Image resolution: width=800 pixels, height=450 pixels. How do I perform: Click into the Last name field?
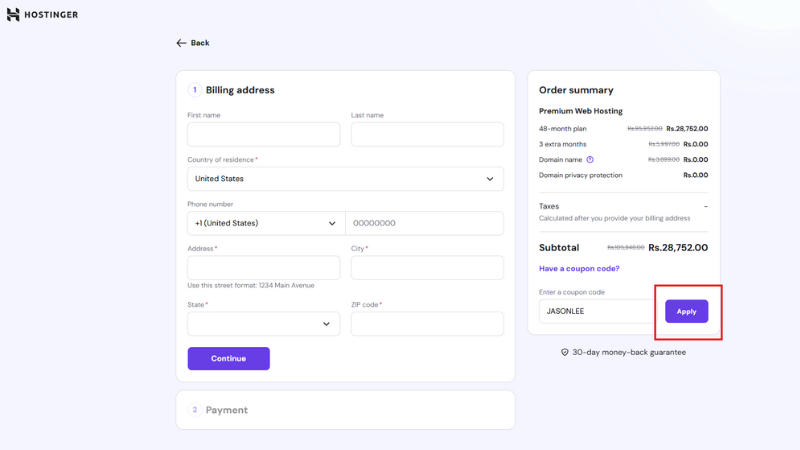point(427,134)
